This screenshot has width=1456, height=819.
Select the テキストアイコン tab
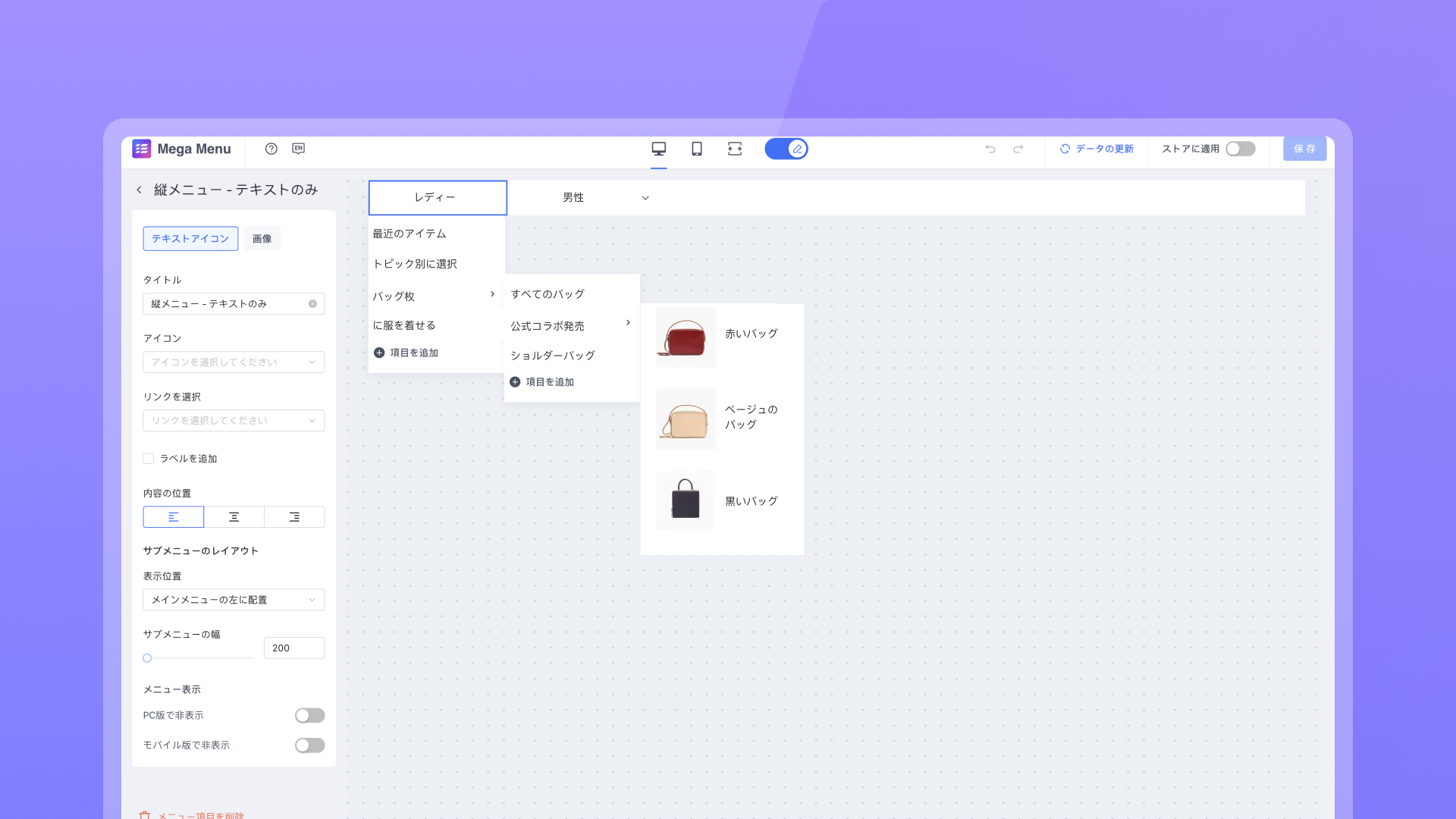[190, 239]
